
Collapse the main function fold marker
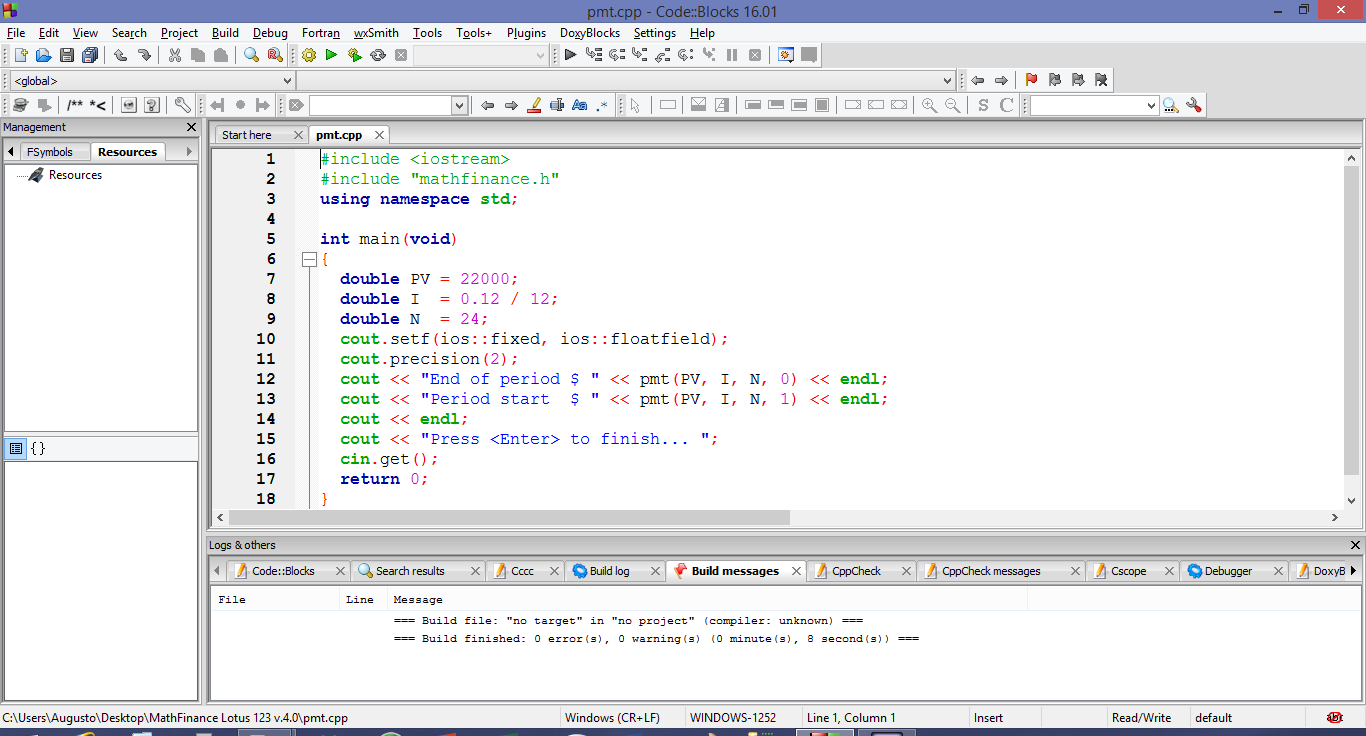tap(309, 259)
